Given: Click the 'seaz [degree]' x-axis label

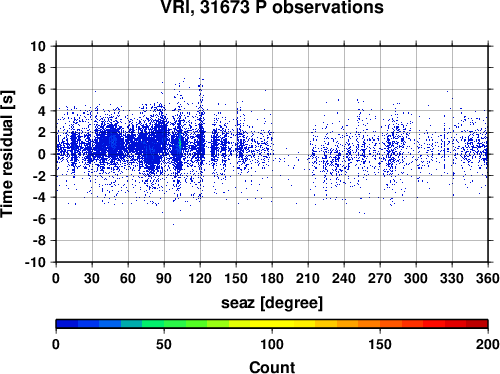Looking at the screenshot, I should click(x=272, y=303).
